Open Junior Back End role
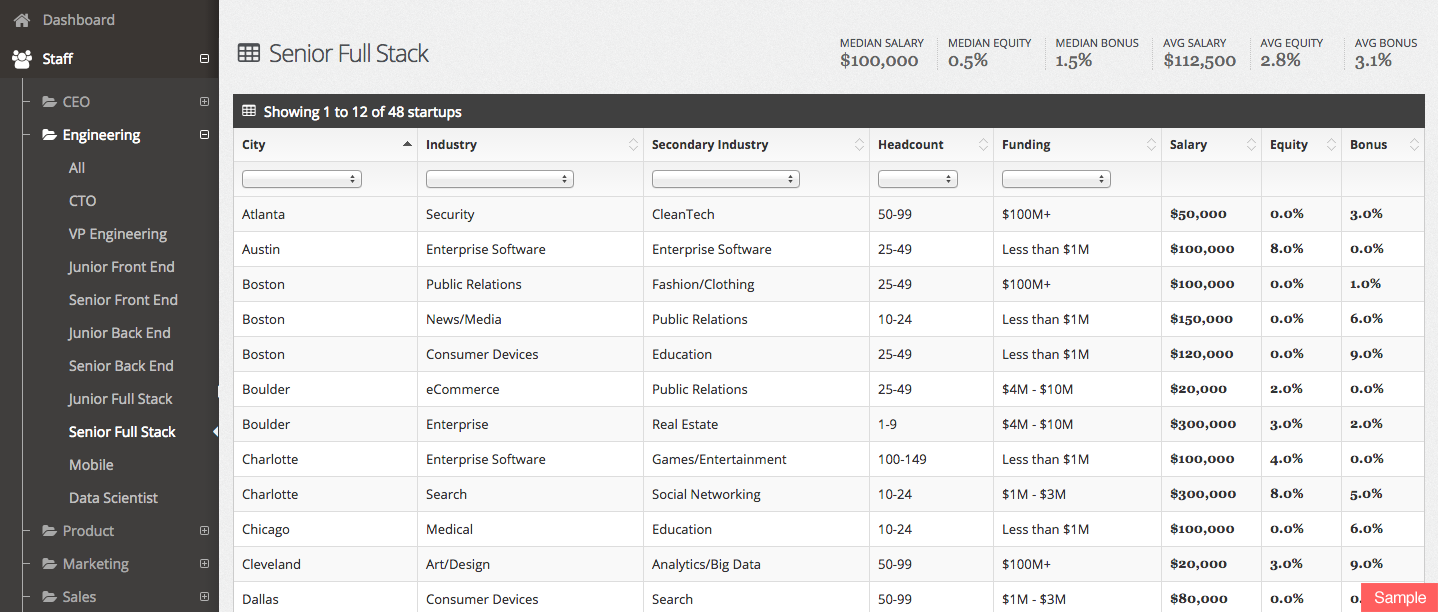The width and height of the screenshot is (1438, 612). click(x=120, y=333)
